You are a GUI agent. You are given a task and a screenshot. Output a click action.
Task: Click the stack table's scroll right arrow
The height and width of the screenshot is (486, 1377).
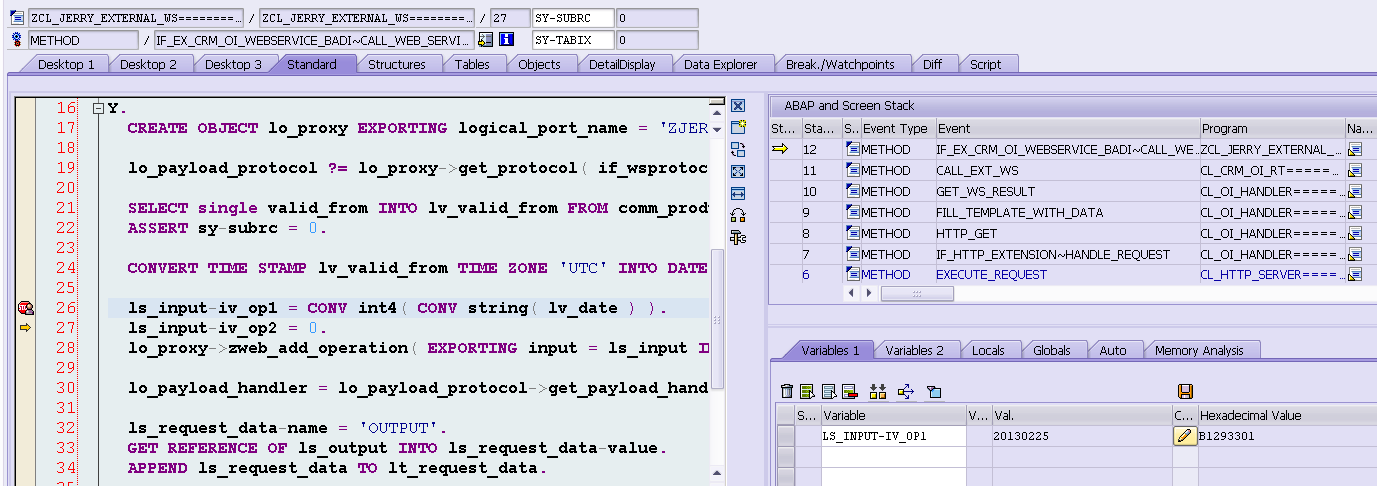click(x=869, y=294)
